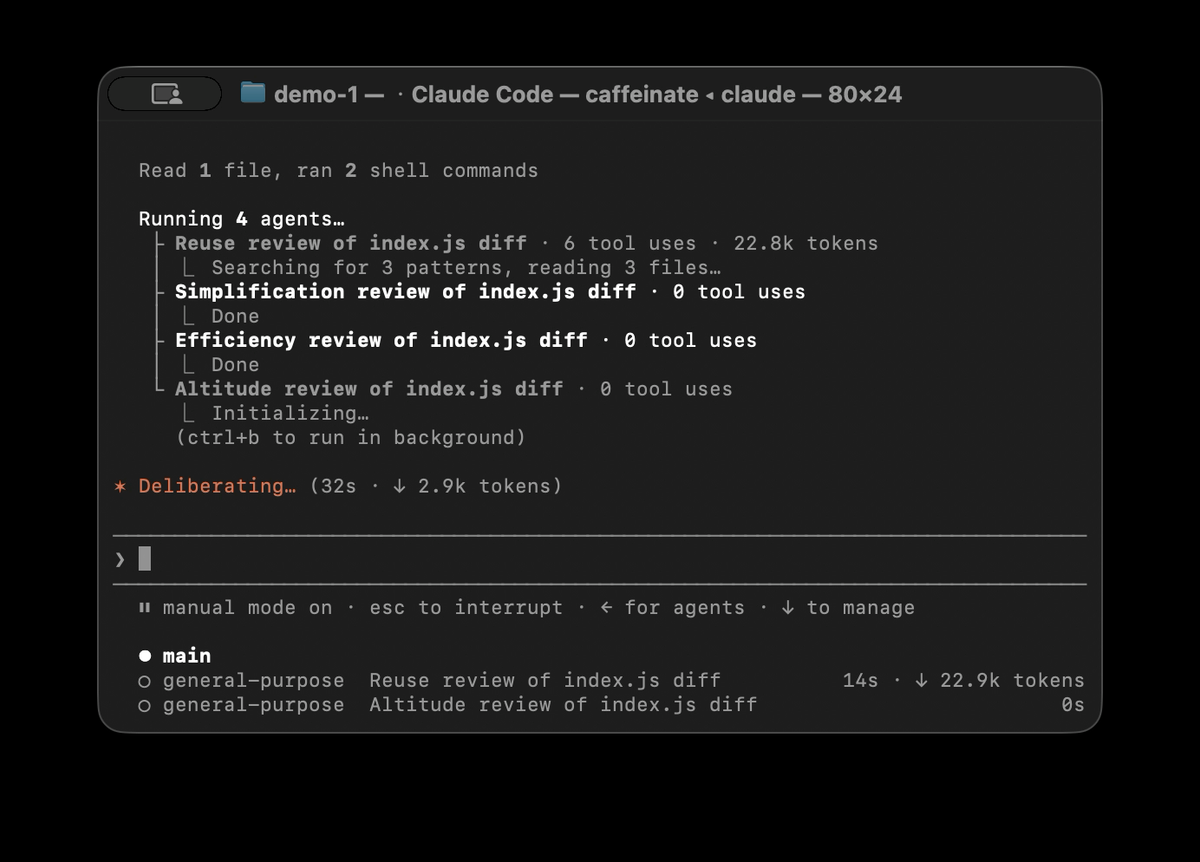The width and height of the screenshot is (1200, 862).
Task: Click the '0s' timer for Altitude review agent
Action: coord(1072,705)
